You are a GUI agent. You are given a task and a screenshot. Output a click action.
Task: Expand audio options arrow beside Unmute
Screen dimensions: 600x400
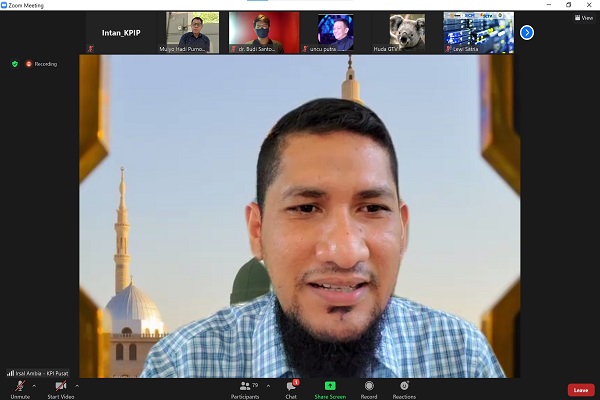34,385
